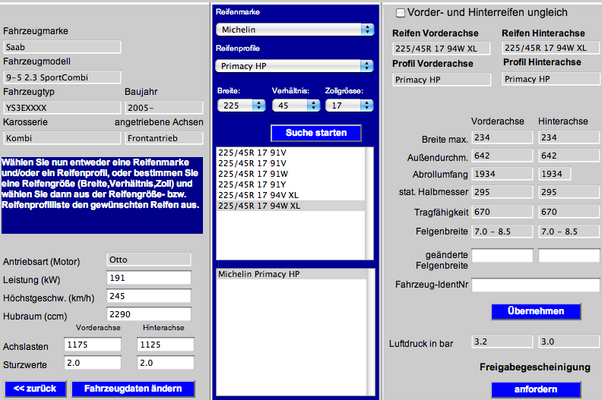
Task: Select the 225/45R 17 94W XL tire entry
Action: point(291,206)
